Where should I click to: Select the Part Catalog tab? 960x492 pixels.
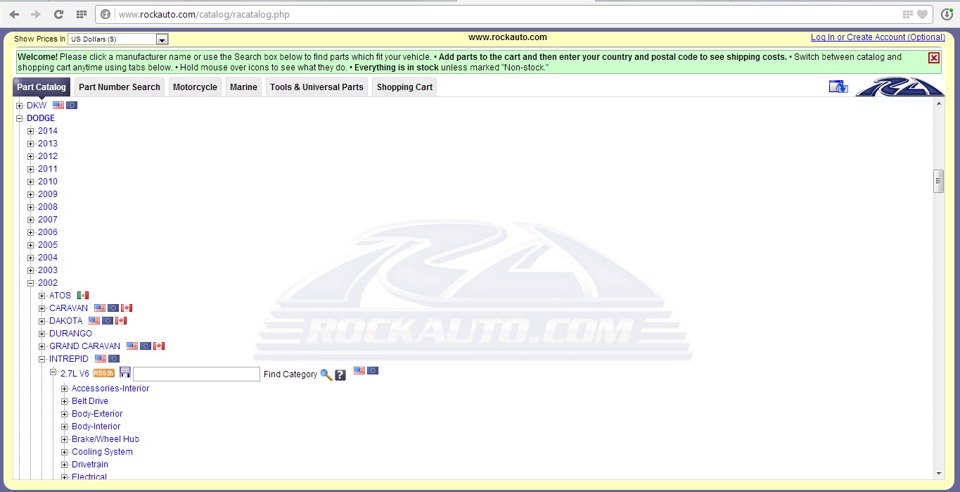42,87
